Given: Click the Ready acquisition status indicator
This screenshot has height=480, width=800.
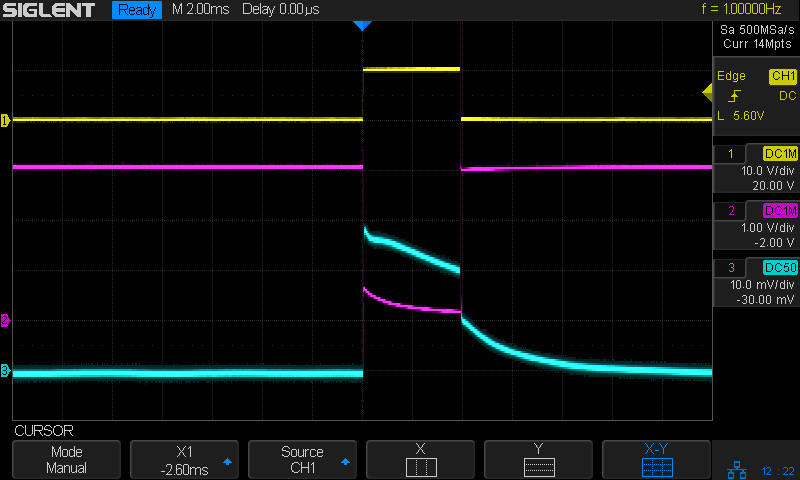Looking at the screenshot, I should (x=136, y=10).
